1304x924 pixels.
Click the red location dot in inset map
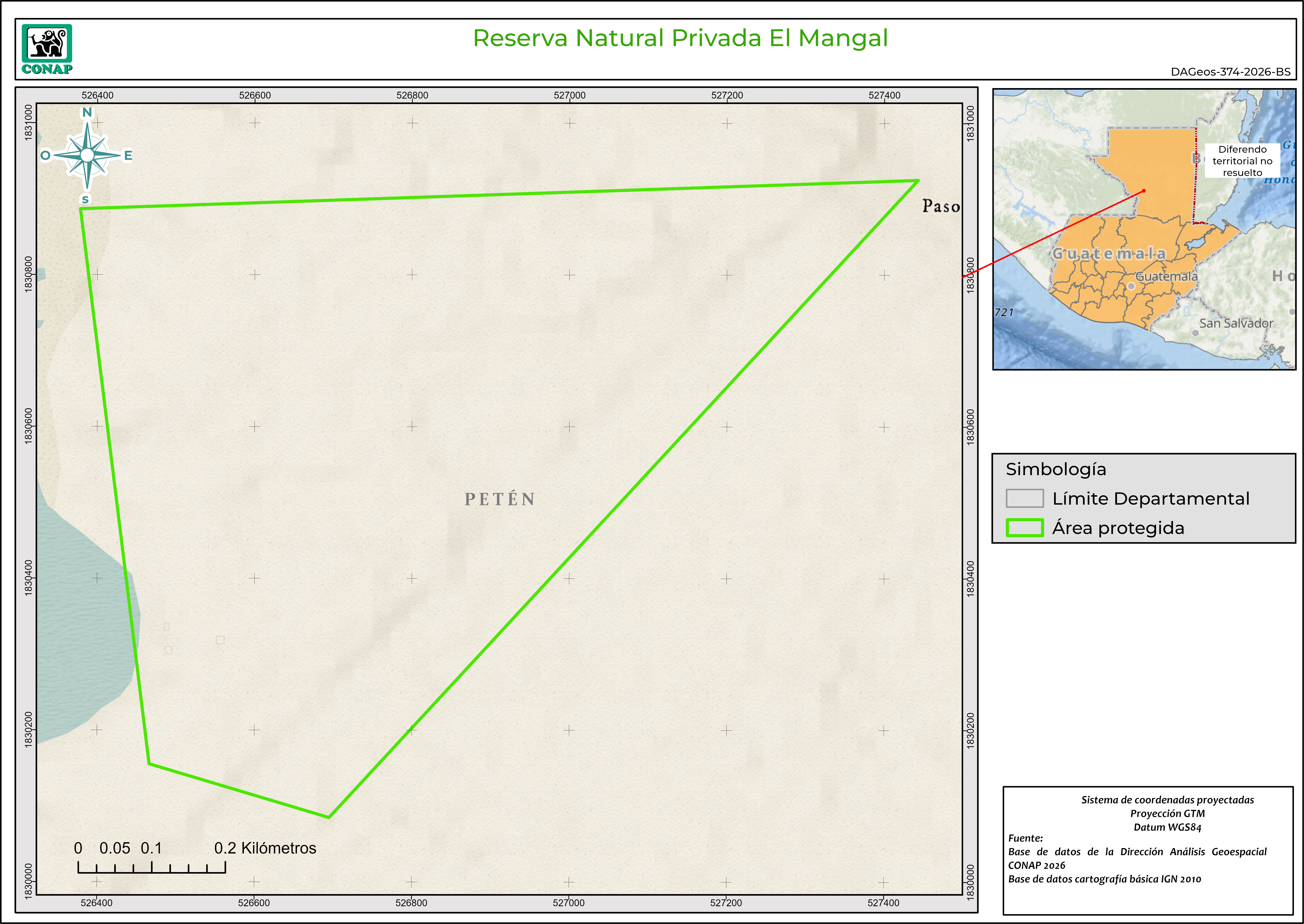coord(1144,191)
